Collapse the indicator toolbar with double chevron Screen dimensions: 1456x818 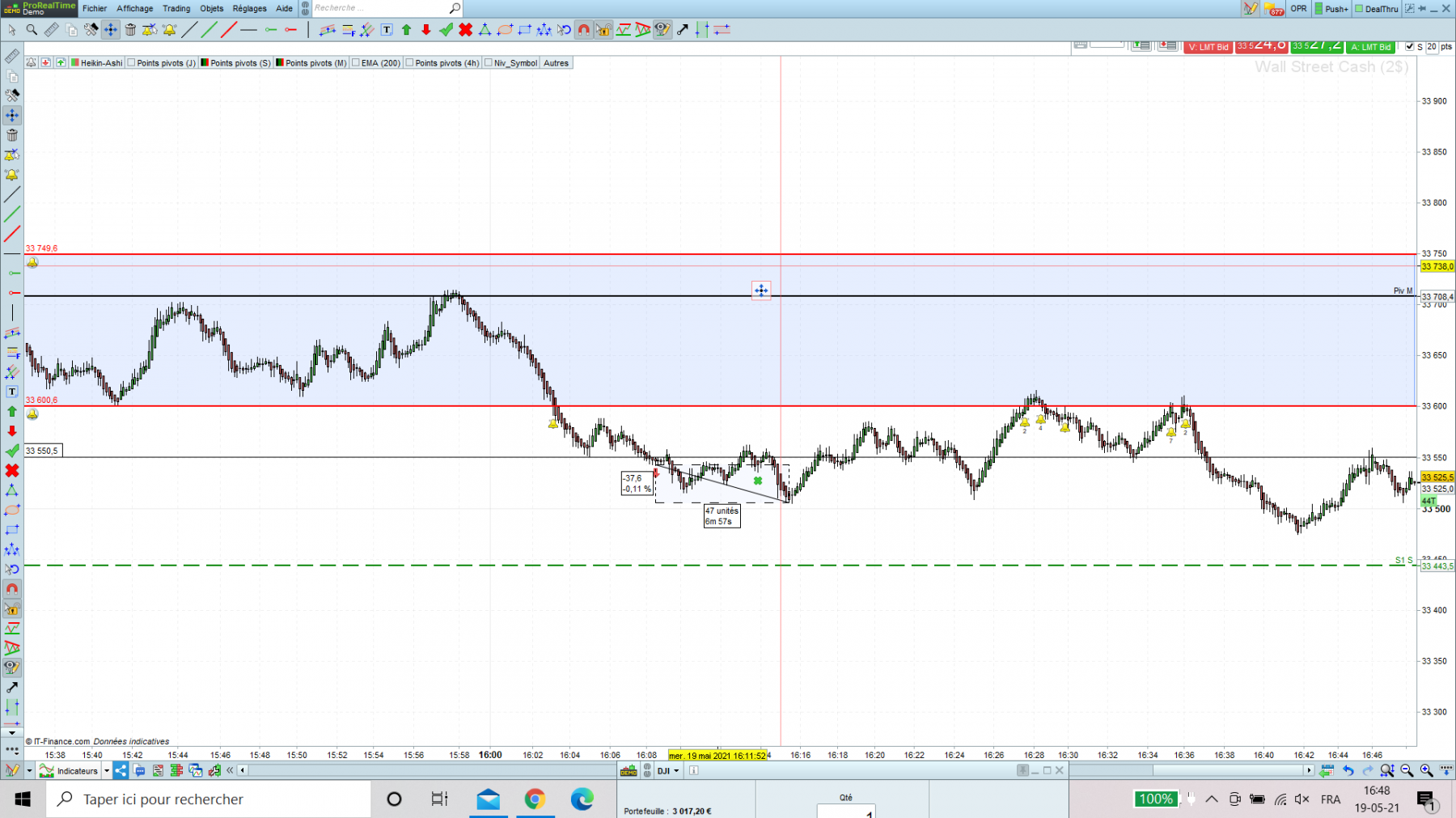click(230, 770)
